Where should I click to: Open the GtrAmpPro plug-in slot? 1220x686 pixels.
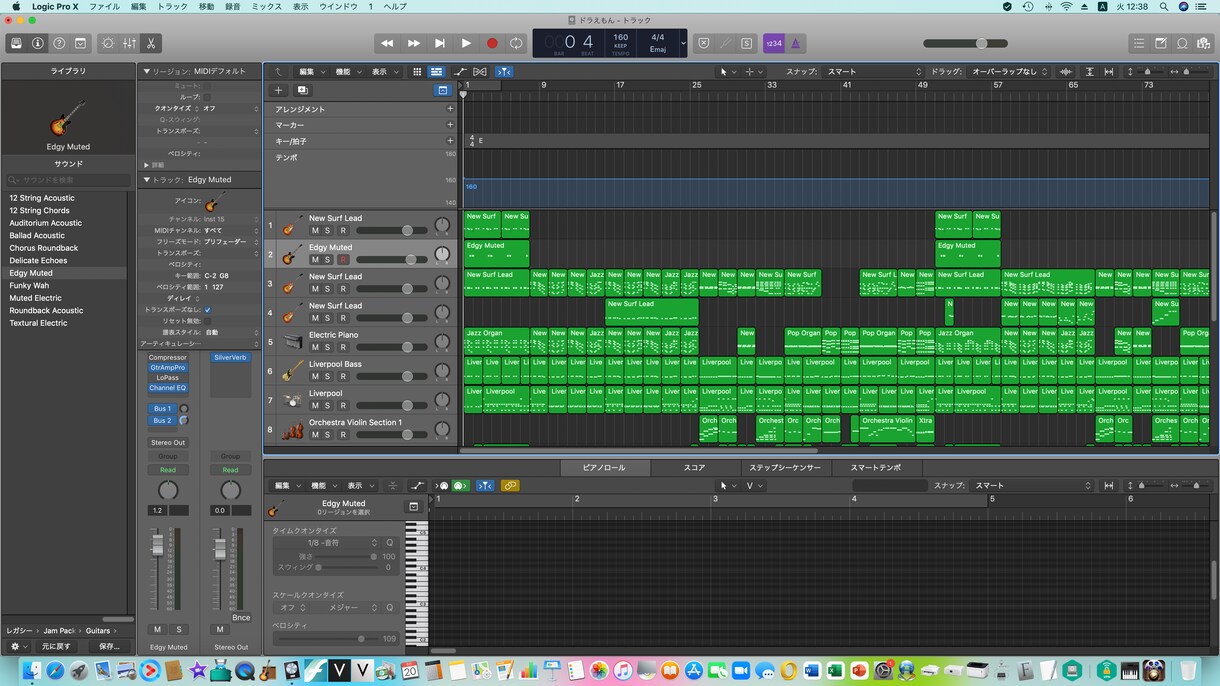(x=168, y=367)
